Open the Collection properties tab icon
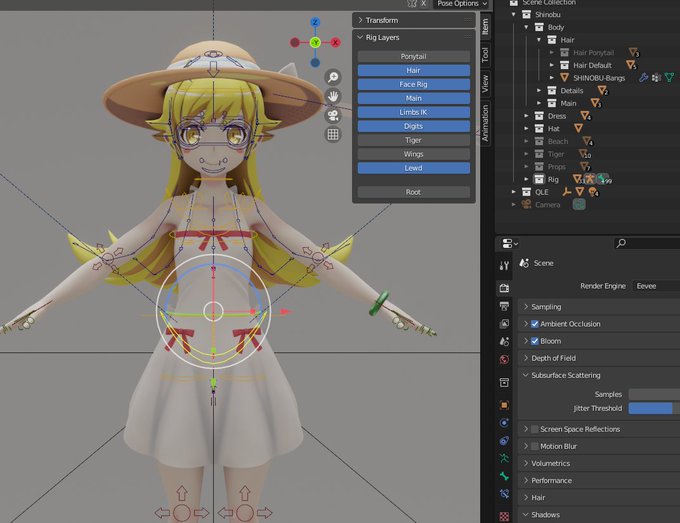Image resolution: width=680 pixels, height=523 pixels. (x=504, y=382)
